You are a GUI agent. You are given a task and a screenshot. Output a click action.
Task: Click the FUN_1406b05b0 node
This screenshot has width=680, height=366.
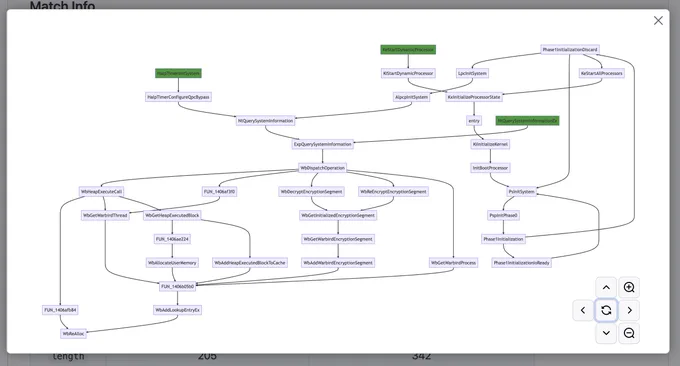(177, 286)
